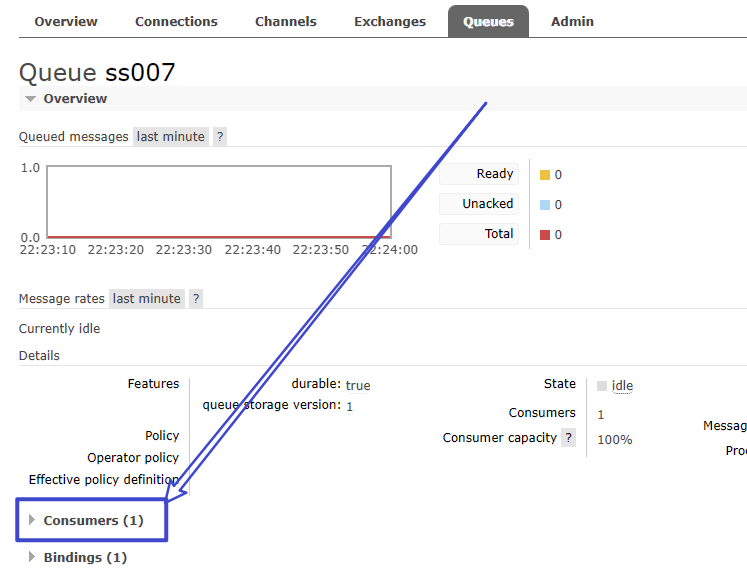Go to the Exchanges tab
The image size is (747, 586).
point(390,21)
